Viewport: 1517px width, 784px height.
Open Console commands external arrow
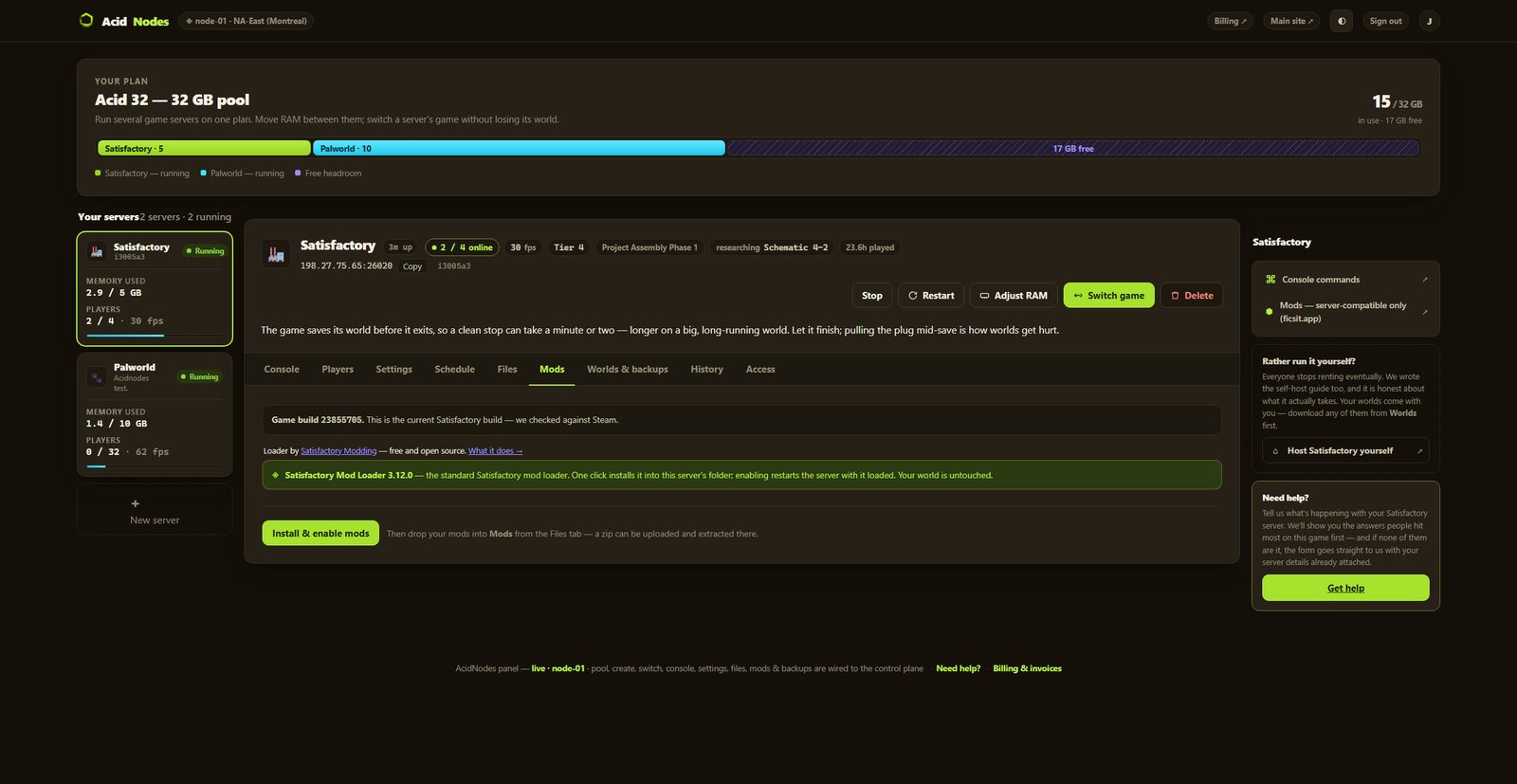1424,280
